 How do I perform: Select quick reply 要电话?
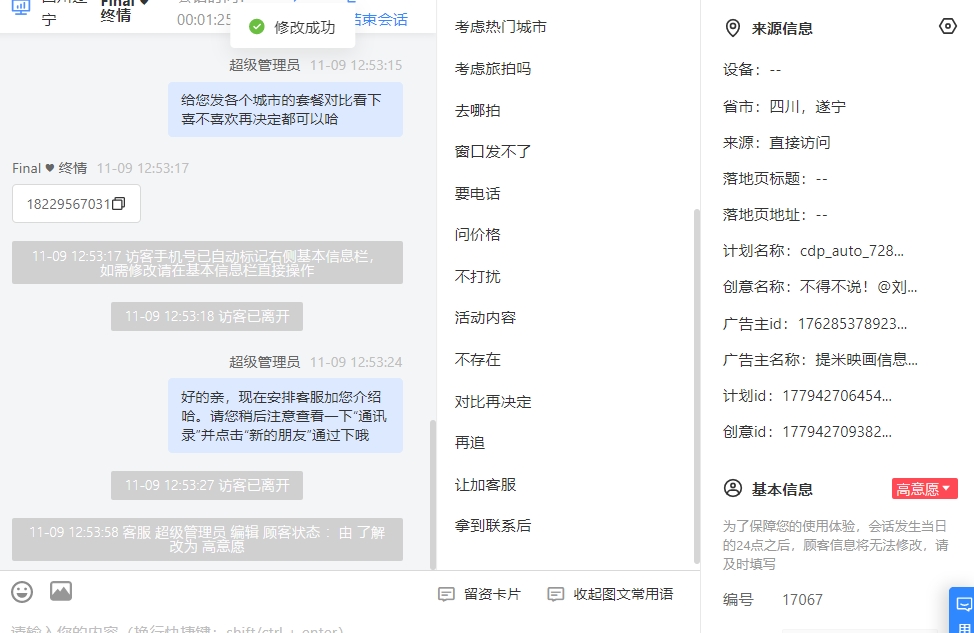pos(478,193)
